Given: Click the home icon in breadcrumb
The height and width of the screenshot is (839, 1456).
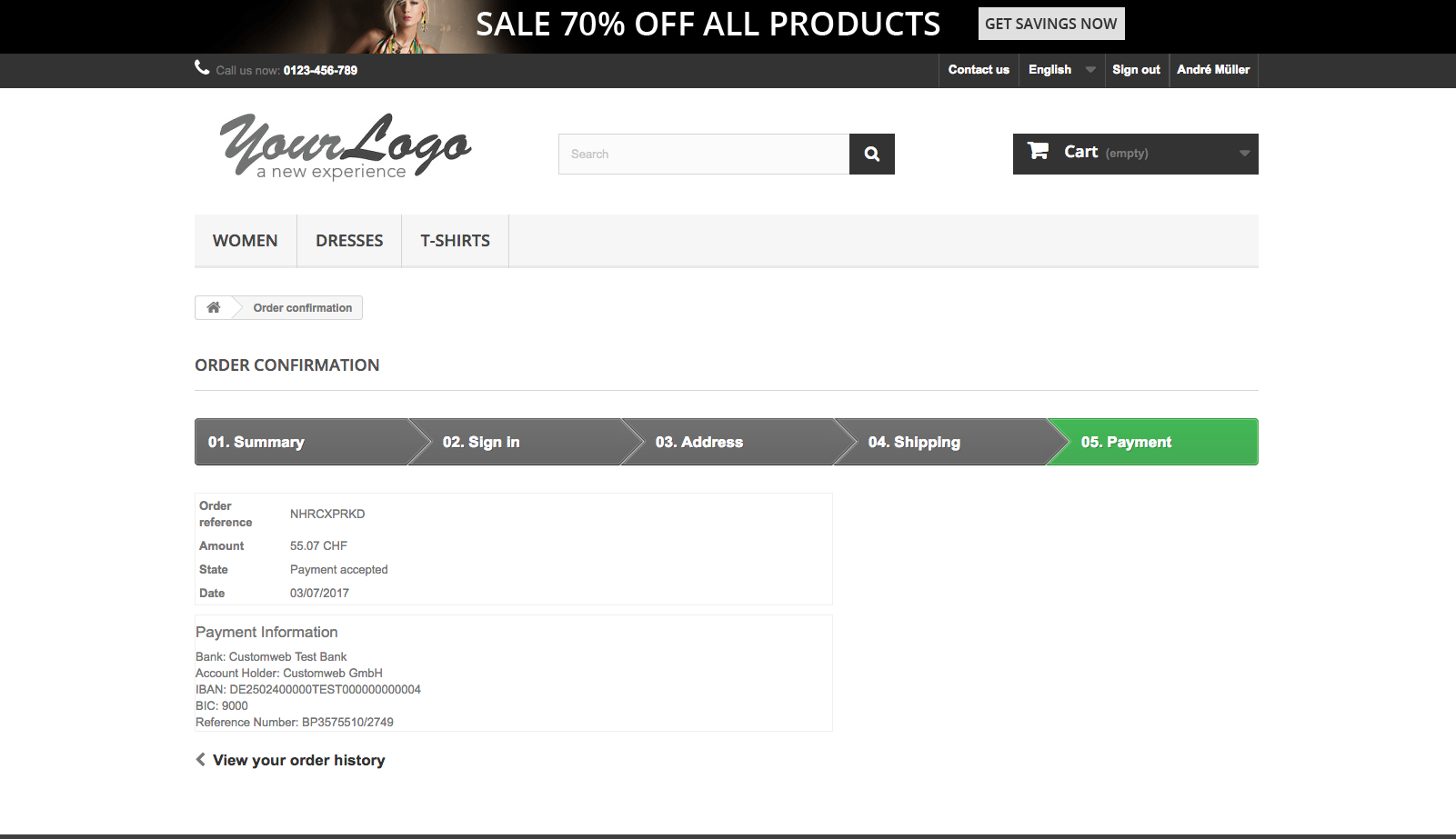Looking at the screenshot, I should (214, 307).
